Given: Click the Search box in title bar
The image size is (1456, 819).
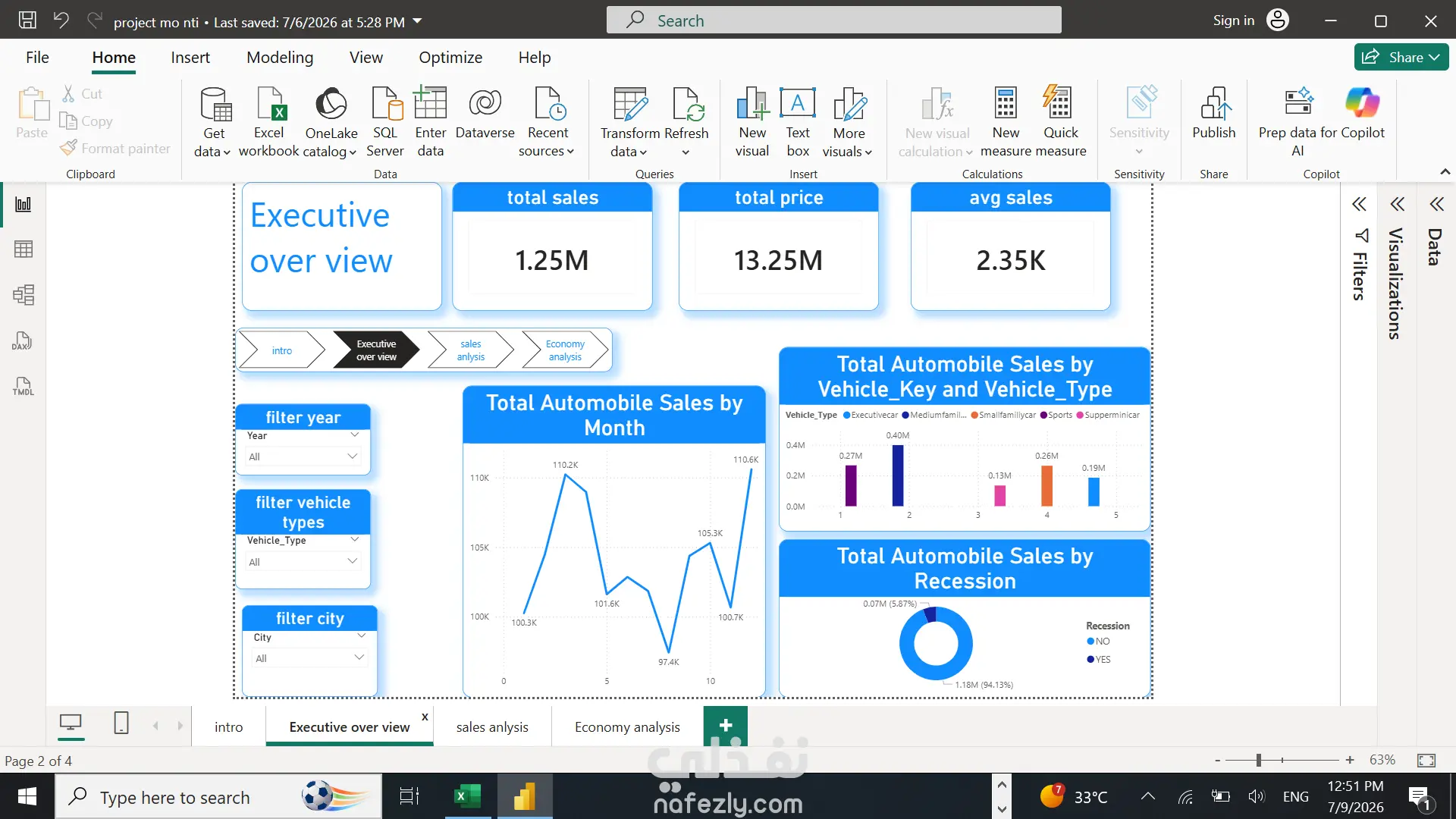Looking at the screenshot, I should pyautogui.click(x=834, y=20).
